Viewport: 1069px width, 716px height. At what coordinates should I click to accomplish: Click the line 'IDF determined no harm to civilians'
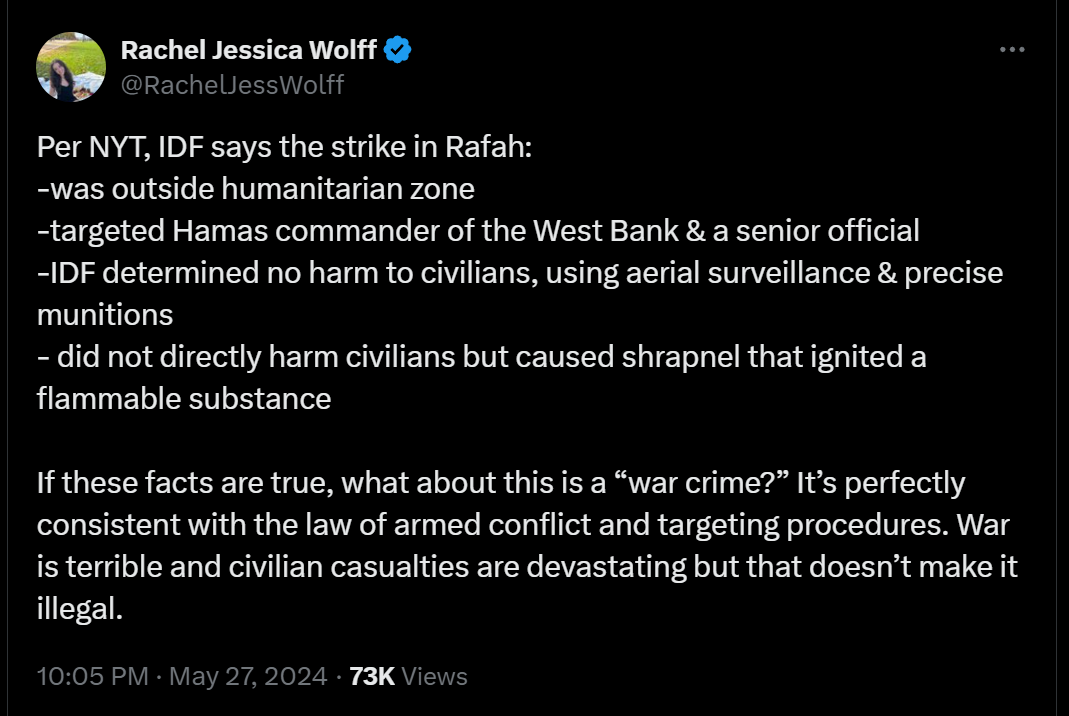click(520, 273)
